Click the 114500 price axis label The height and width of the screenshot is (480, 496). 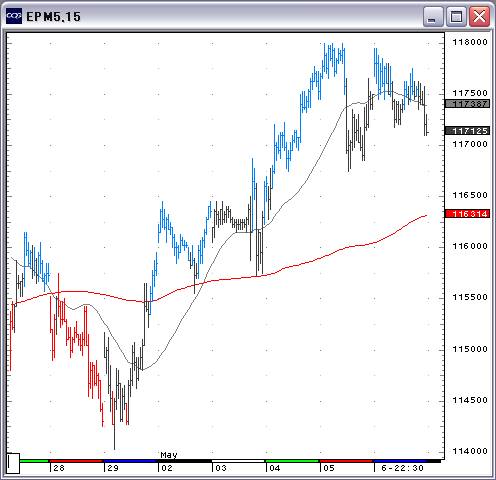470,400
